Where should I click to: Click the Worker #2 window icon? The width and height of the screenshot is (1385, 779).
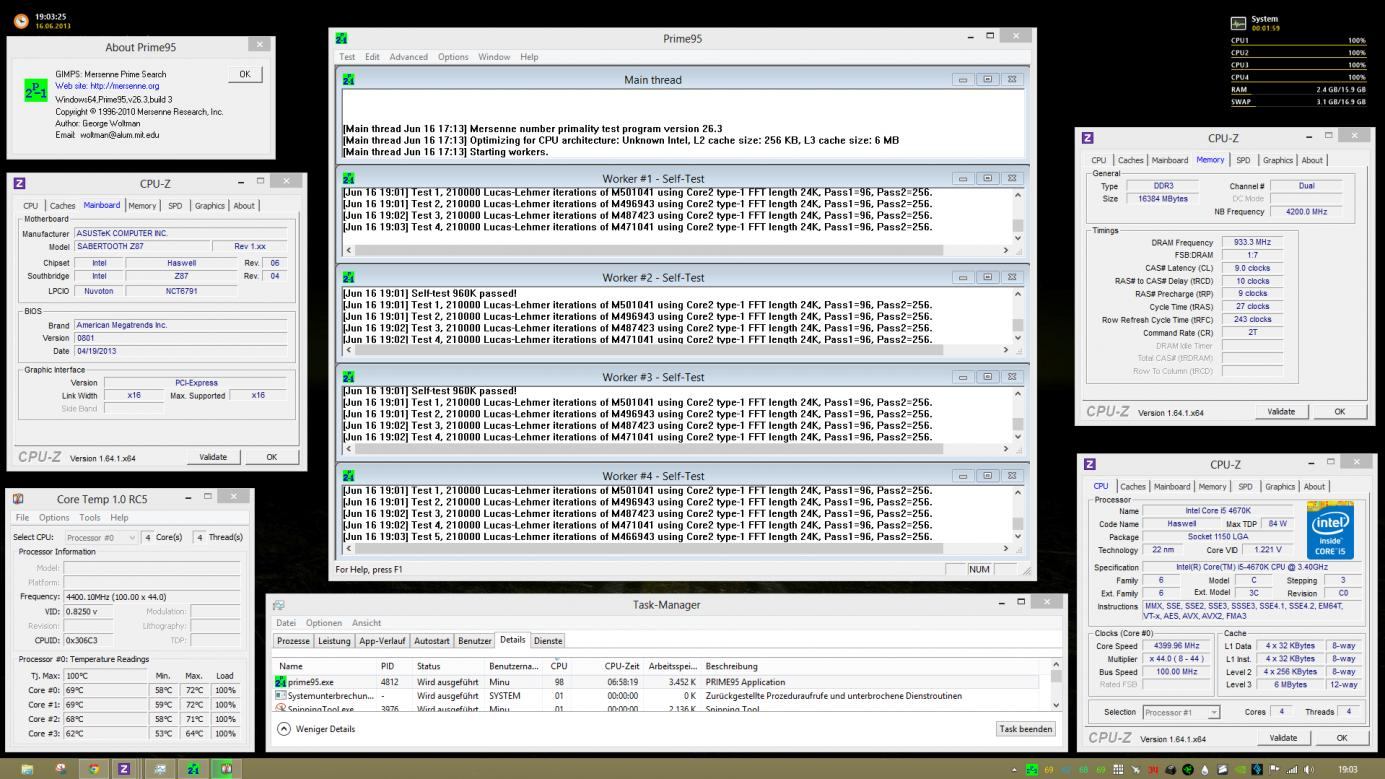pyautogui.click(x=349, y=277)
